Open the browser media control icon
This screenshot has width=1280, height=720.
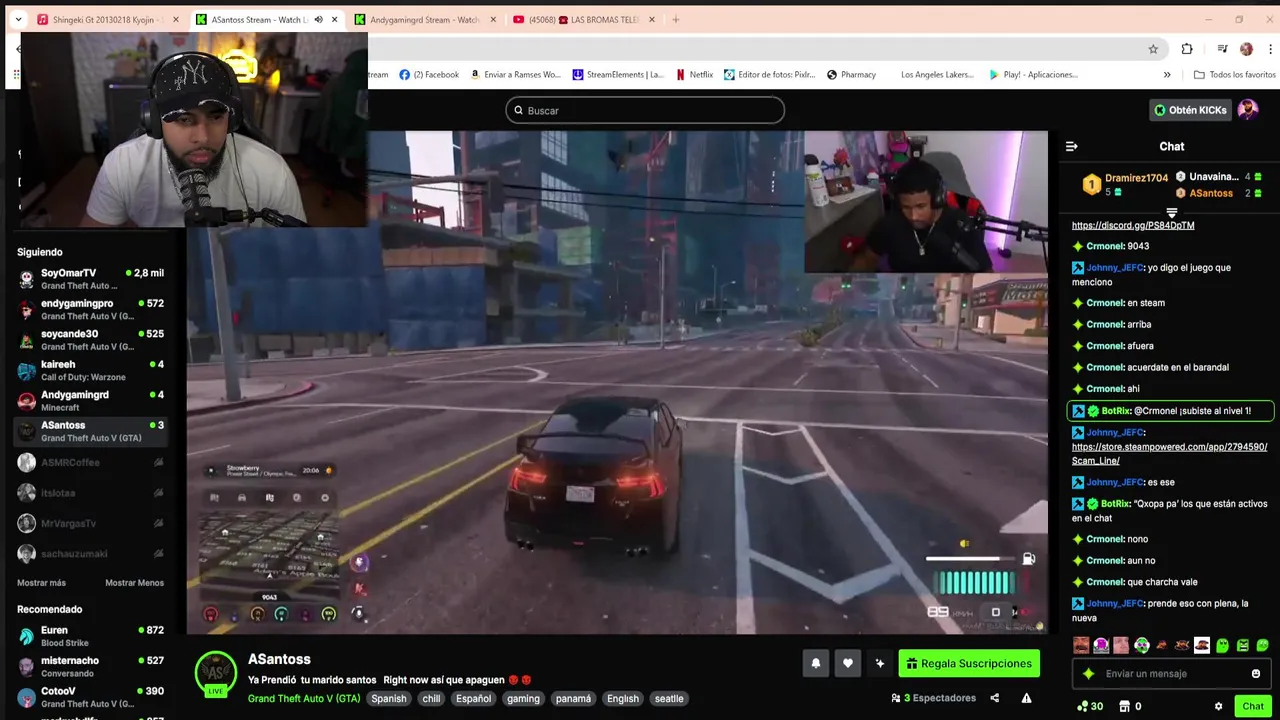coord(1222,49)
